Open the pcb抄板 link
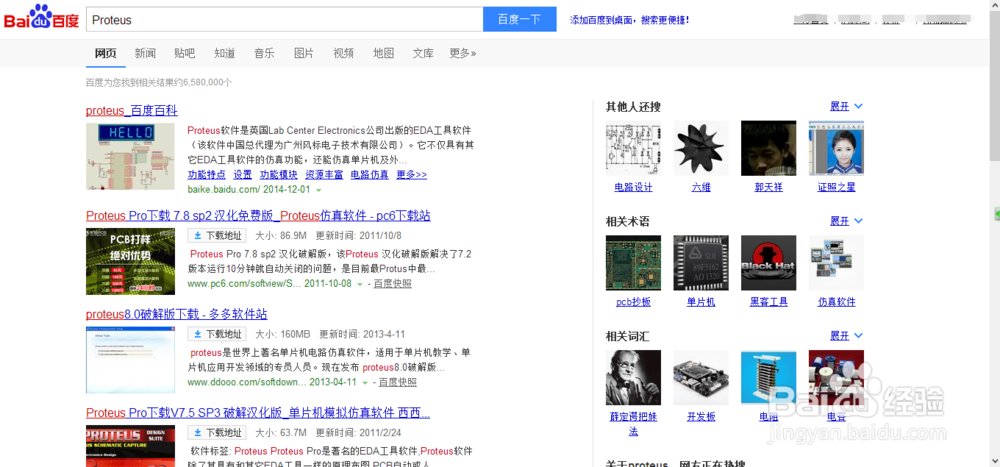Viewport: 1000px width, 467px height. [633, 302]
